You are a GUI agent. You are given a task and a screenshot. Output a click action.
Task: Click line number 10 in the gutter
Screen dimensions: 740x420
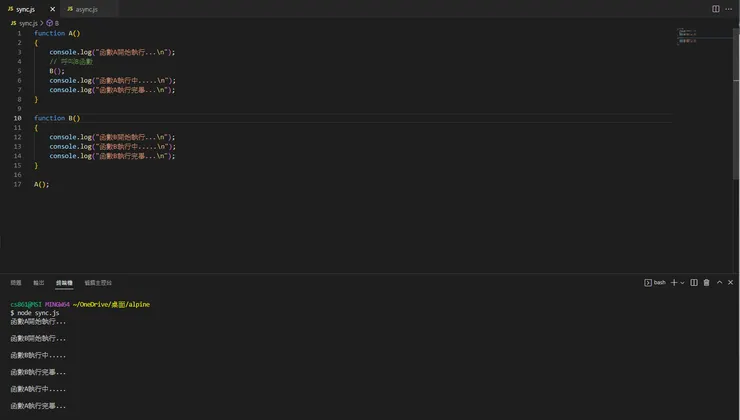pyautogui.click(x=17, y=118)
